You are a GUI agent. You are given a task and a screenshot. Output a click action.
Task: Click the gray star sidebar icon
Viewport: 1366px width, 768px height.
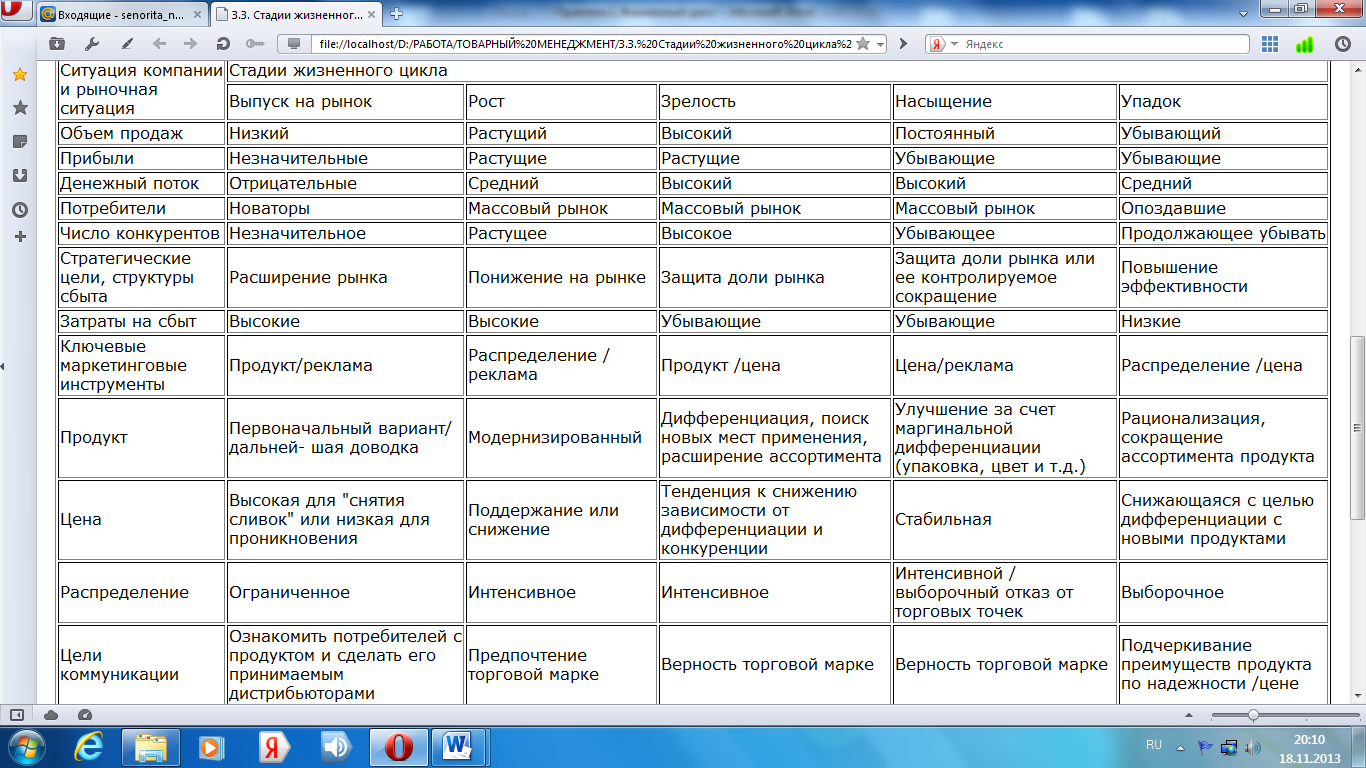[x=19, y=108]
